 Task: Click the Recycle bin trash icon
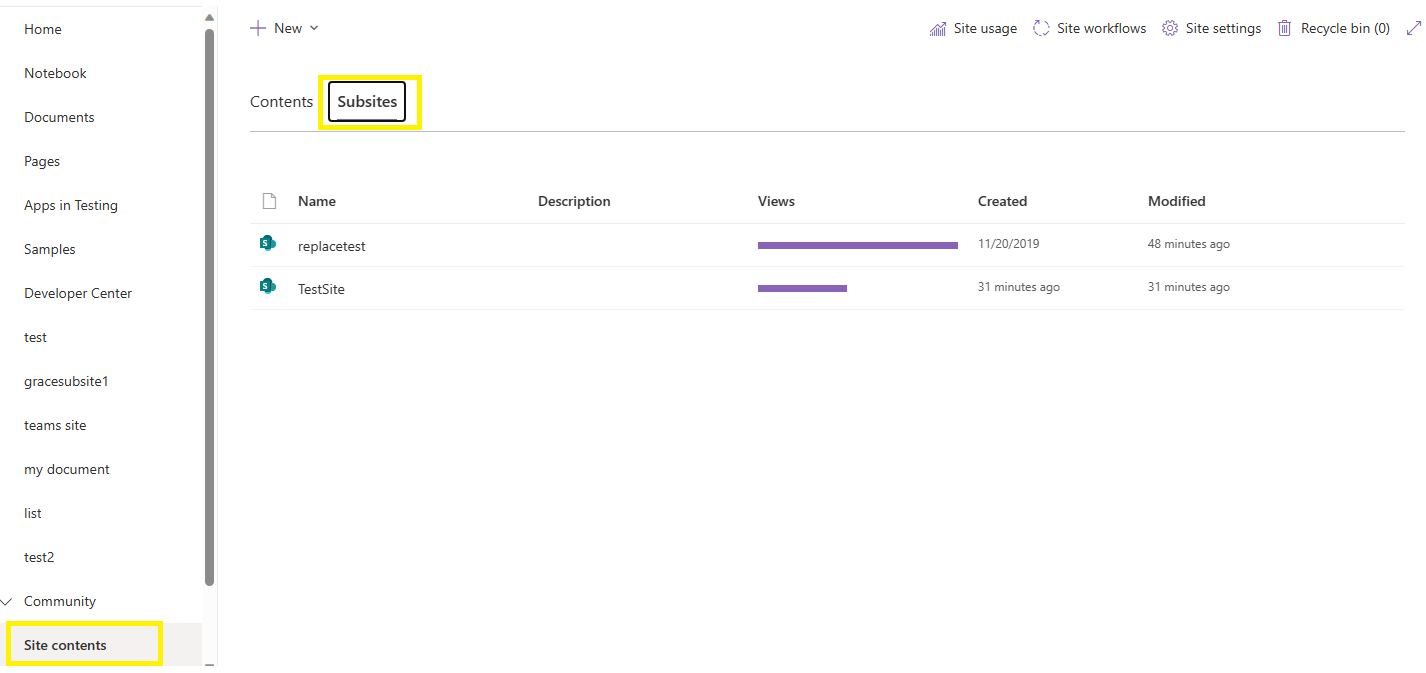(1284, 28)
